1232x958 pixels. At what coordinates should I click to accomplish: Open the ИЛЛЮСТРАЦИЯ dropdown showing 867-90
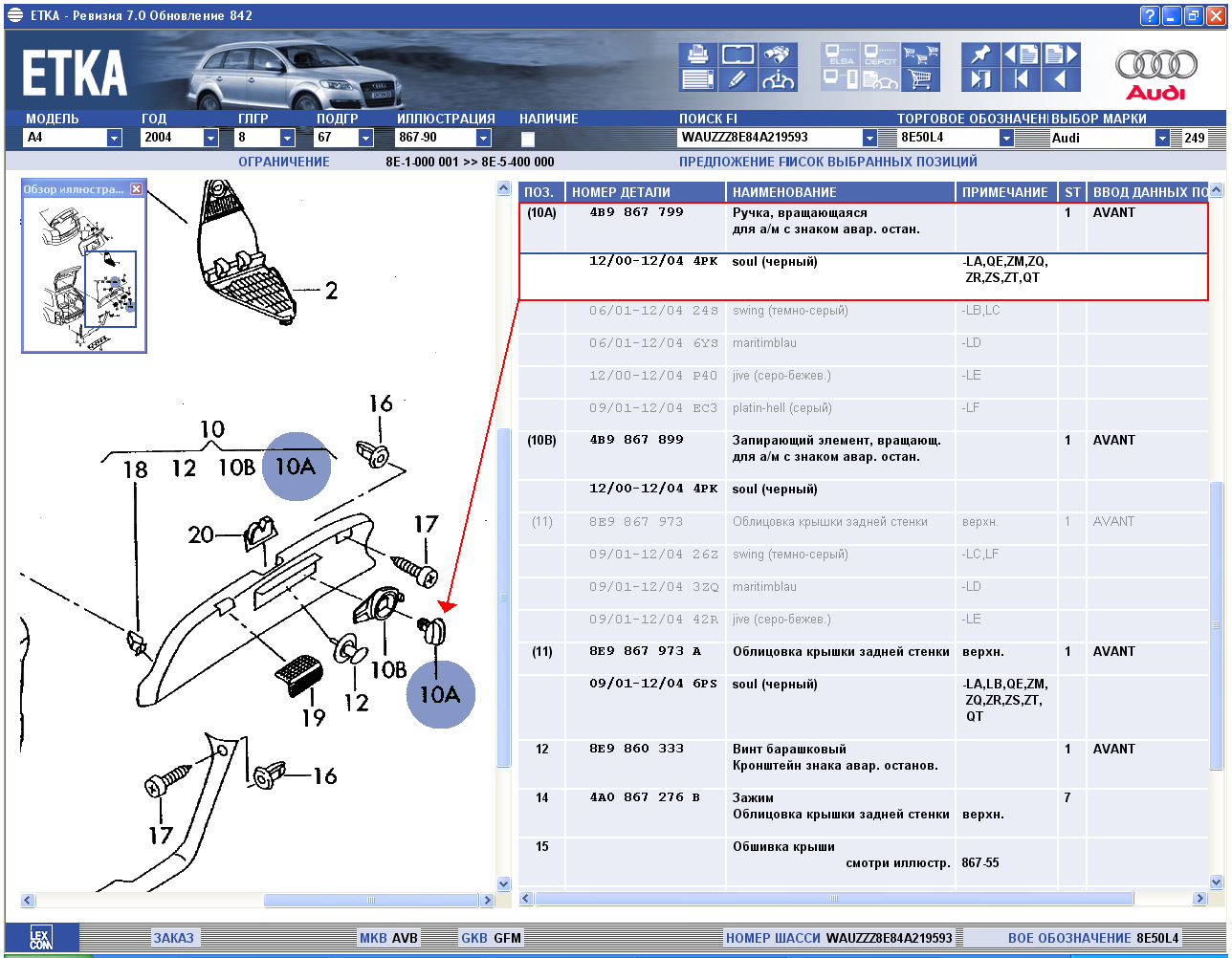click(x=483, y=138)
